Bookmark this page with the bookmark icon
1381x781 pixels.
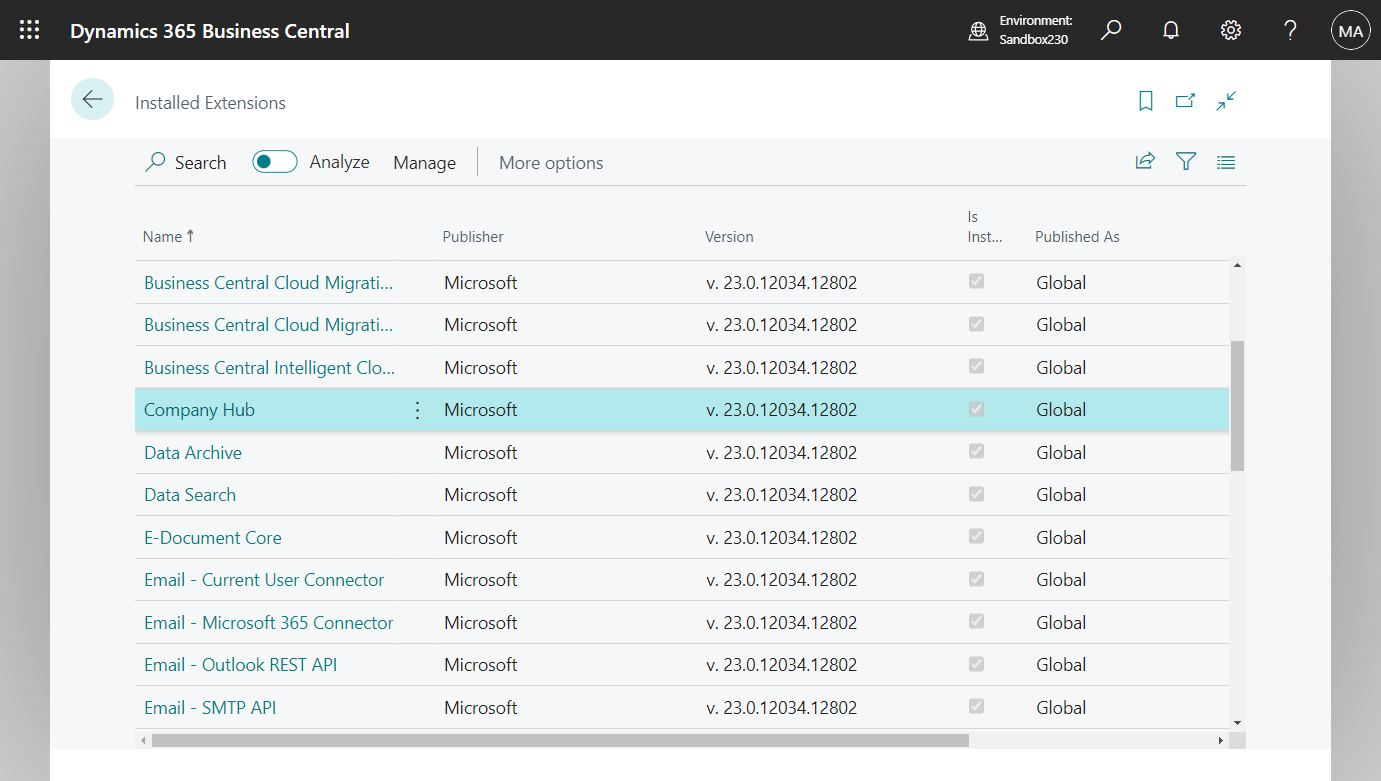[1146, 101]
